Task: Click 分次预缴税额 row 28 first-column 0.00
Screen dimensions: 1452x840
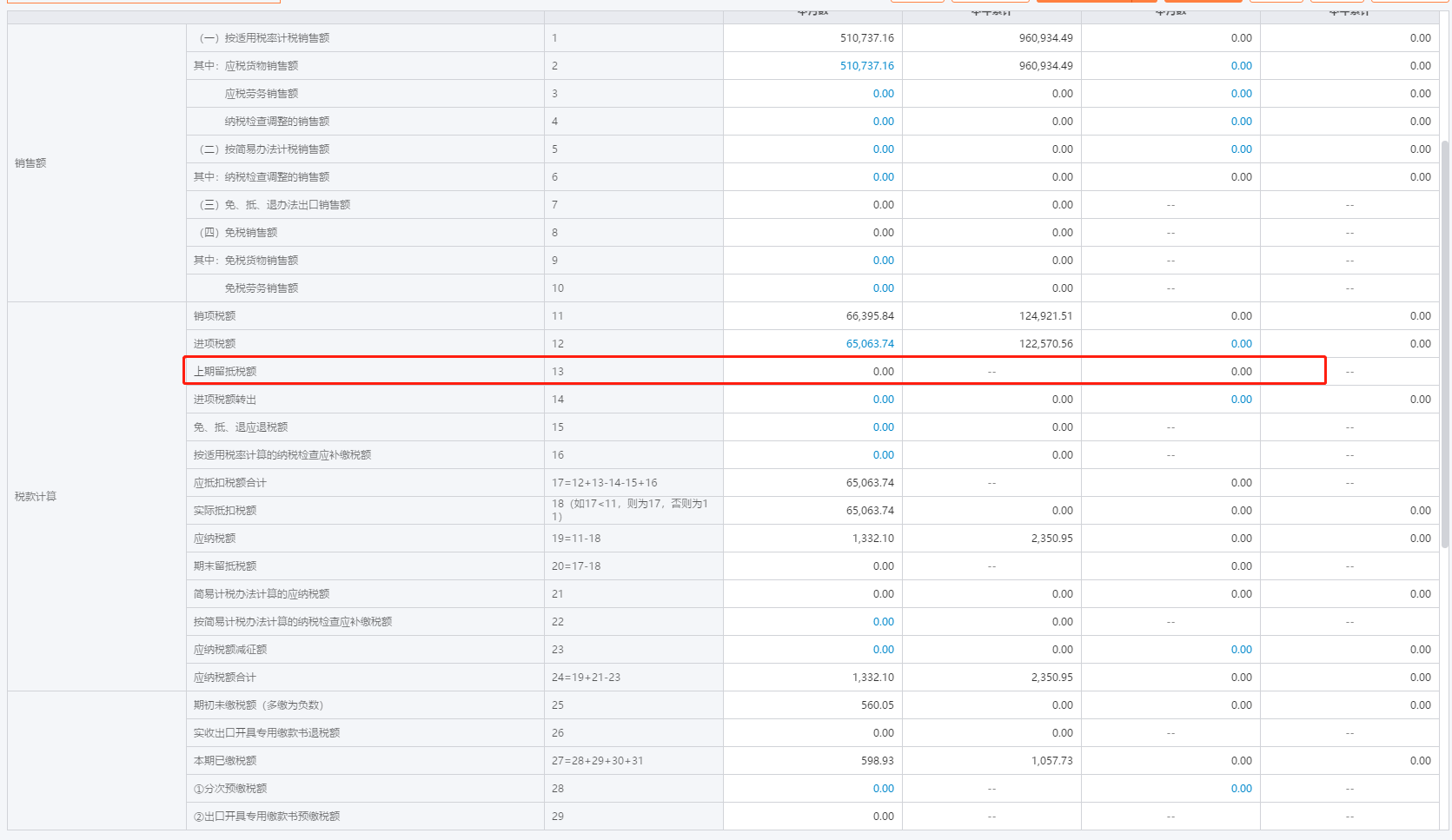Action: click(x=883, y=789)
